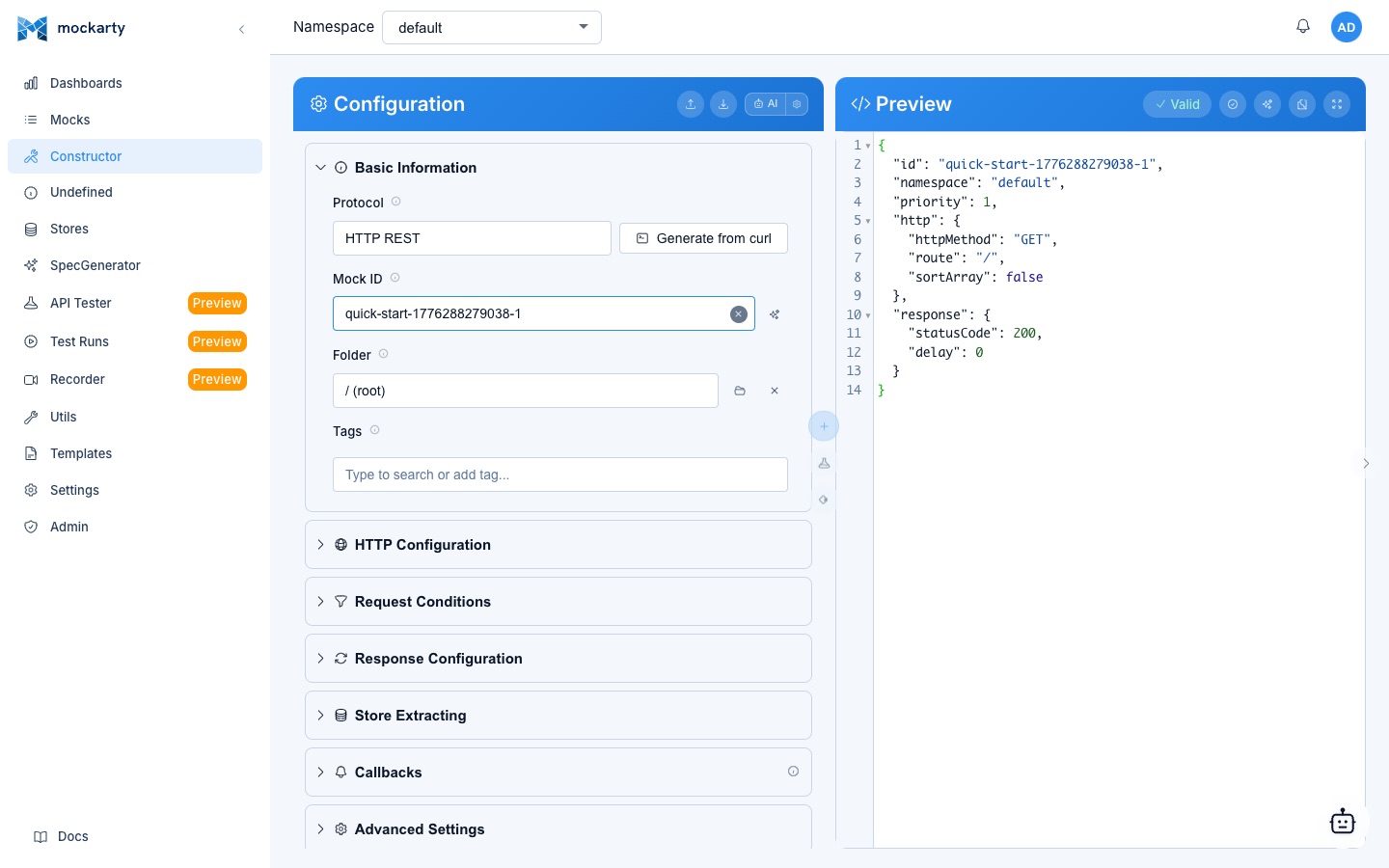This screenshot has width=1389, height=868.
Task: Click the download icon in Configuration header
Action: pos(723,104)
